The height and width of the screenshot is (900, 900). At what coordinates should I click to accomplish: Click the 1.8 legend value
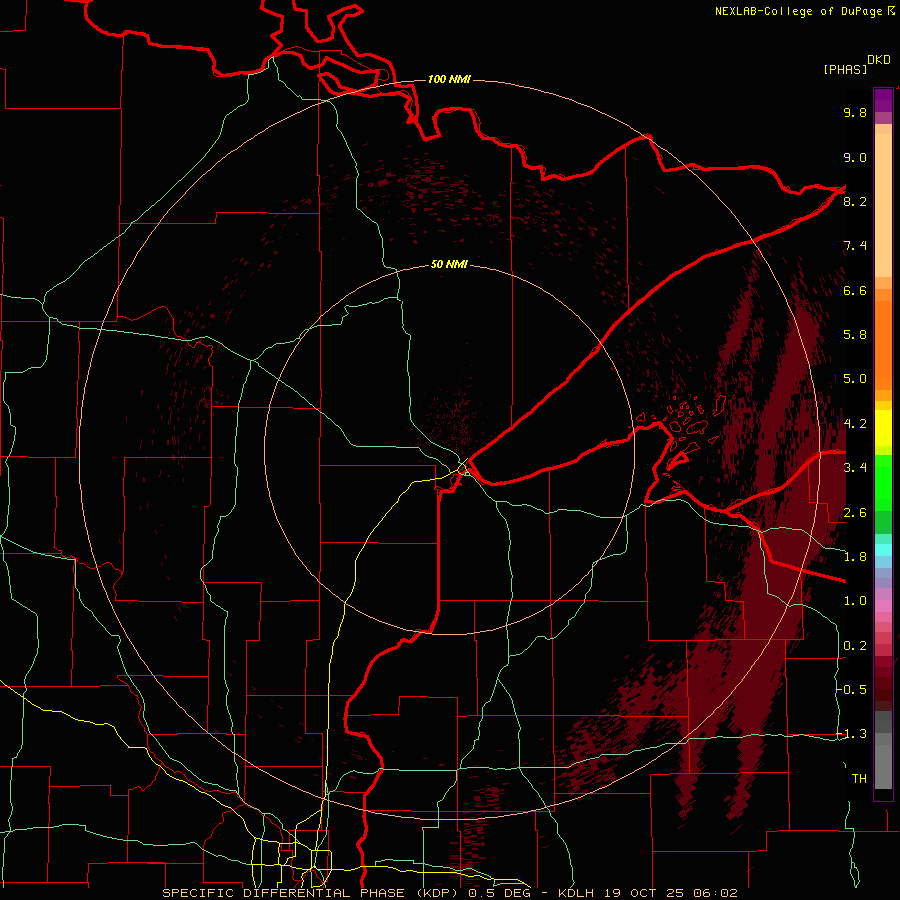click(855, 557)
